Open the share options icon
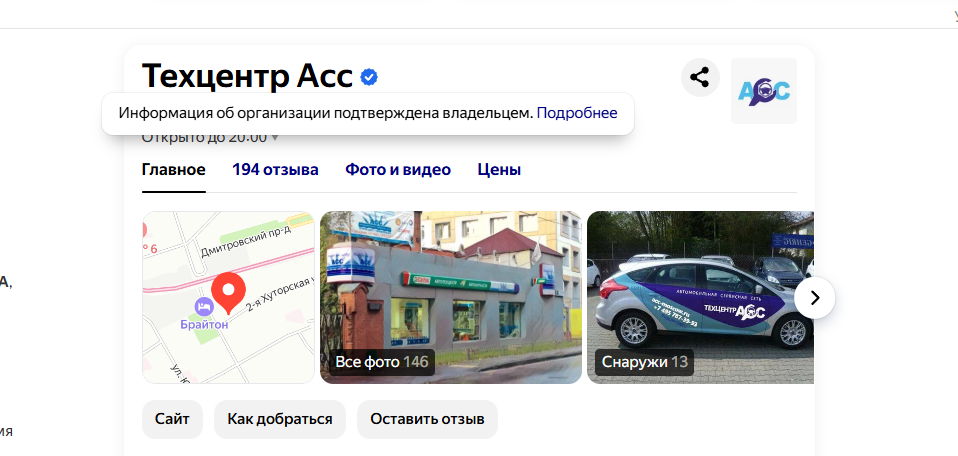The height and width of the screenshot is (456, 958). 700,77
